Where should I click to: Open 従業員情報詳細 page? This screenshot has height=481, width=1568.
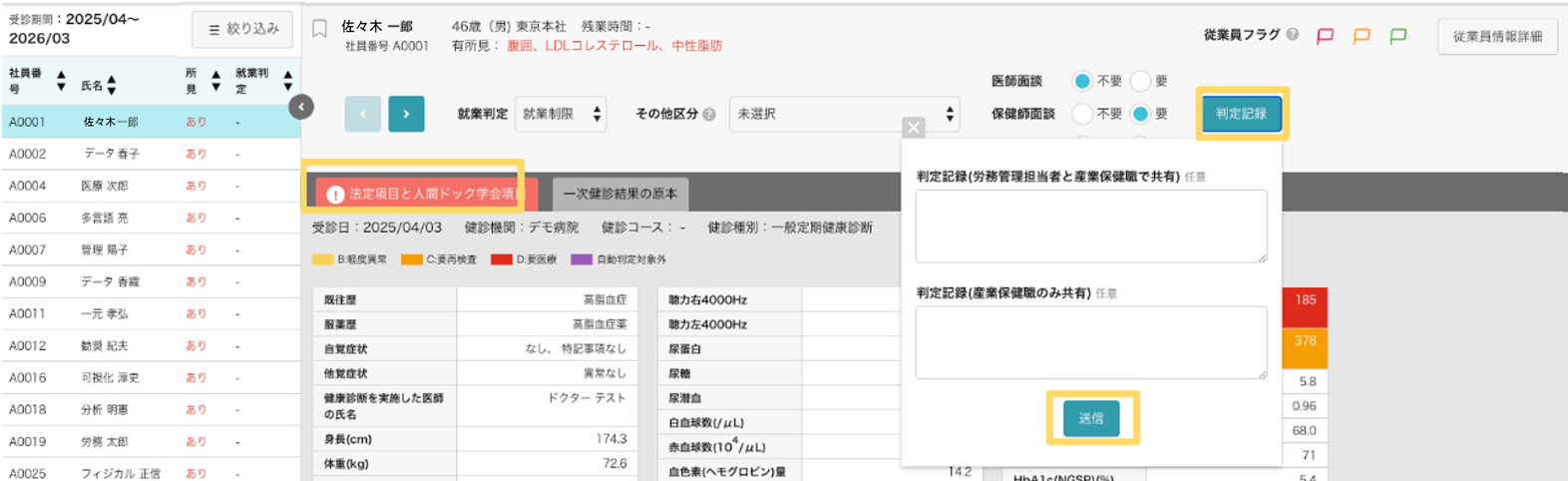coord(1497,36)
